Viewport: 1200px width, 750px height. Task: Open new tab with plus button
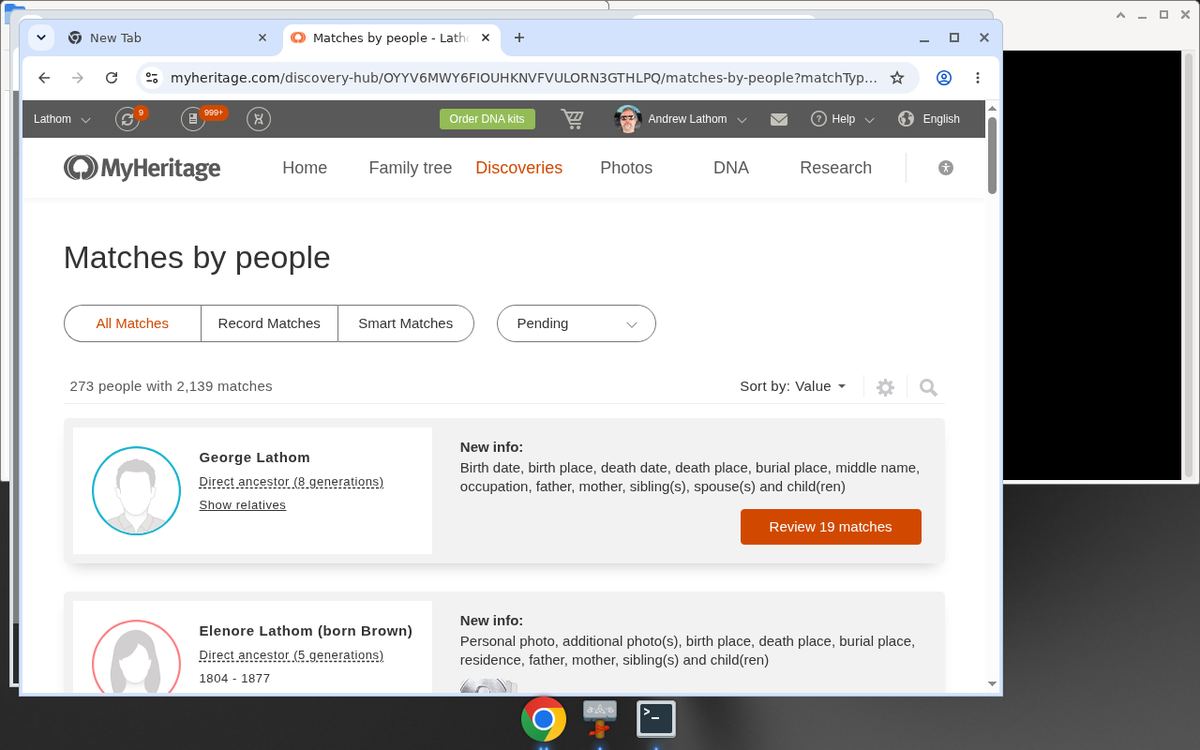point(519,37)
